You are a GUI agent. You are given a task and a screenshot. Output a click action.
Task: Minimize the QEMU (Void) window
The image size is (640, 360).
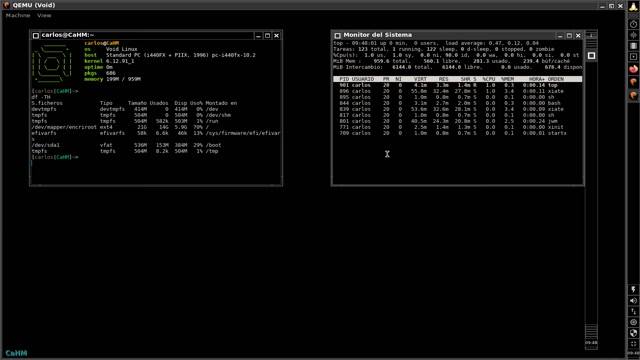[x=602, y=6]
